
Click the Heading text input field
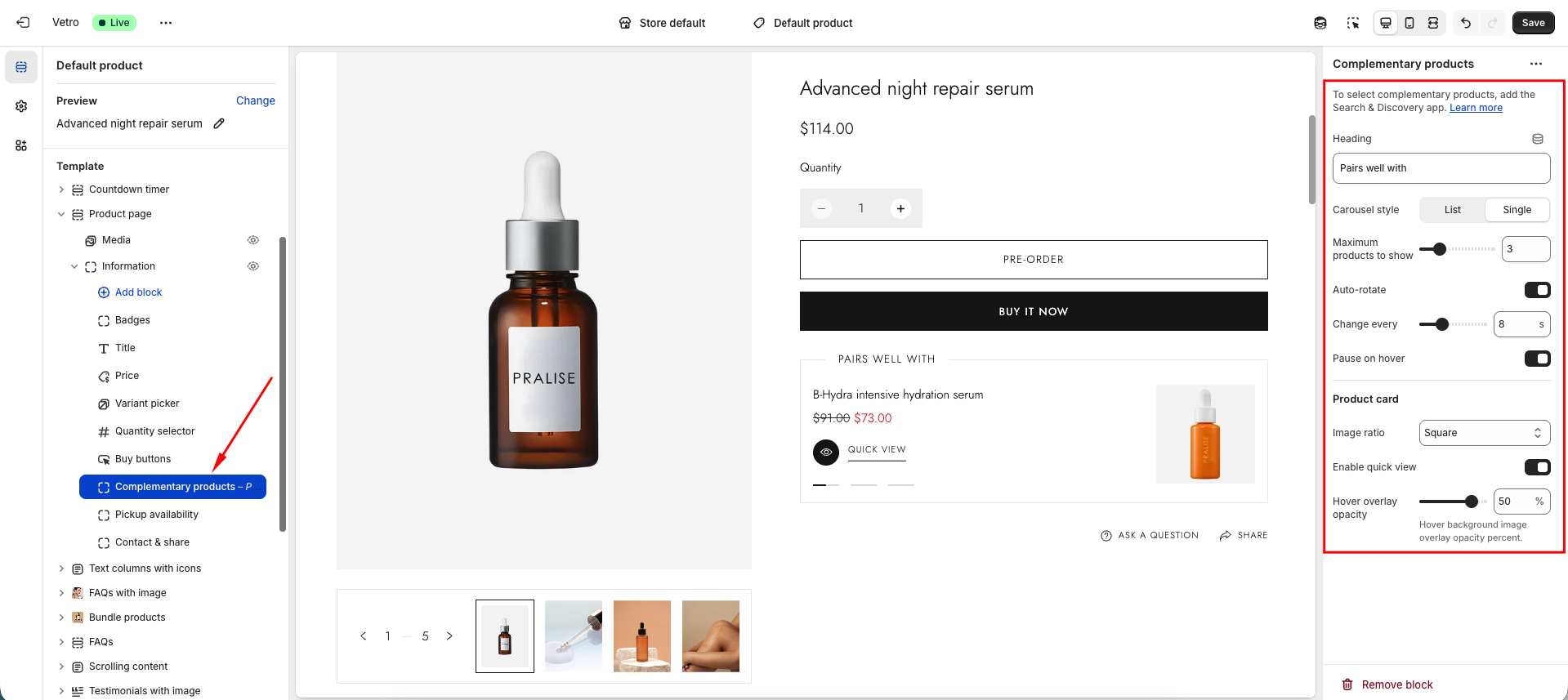click(1441, 168)
